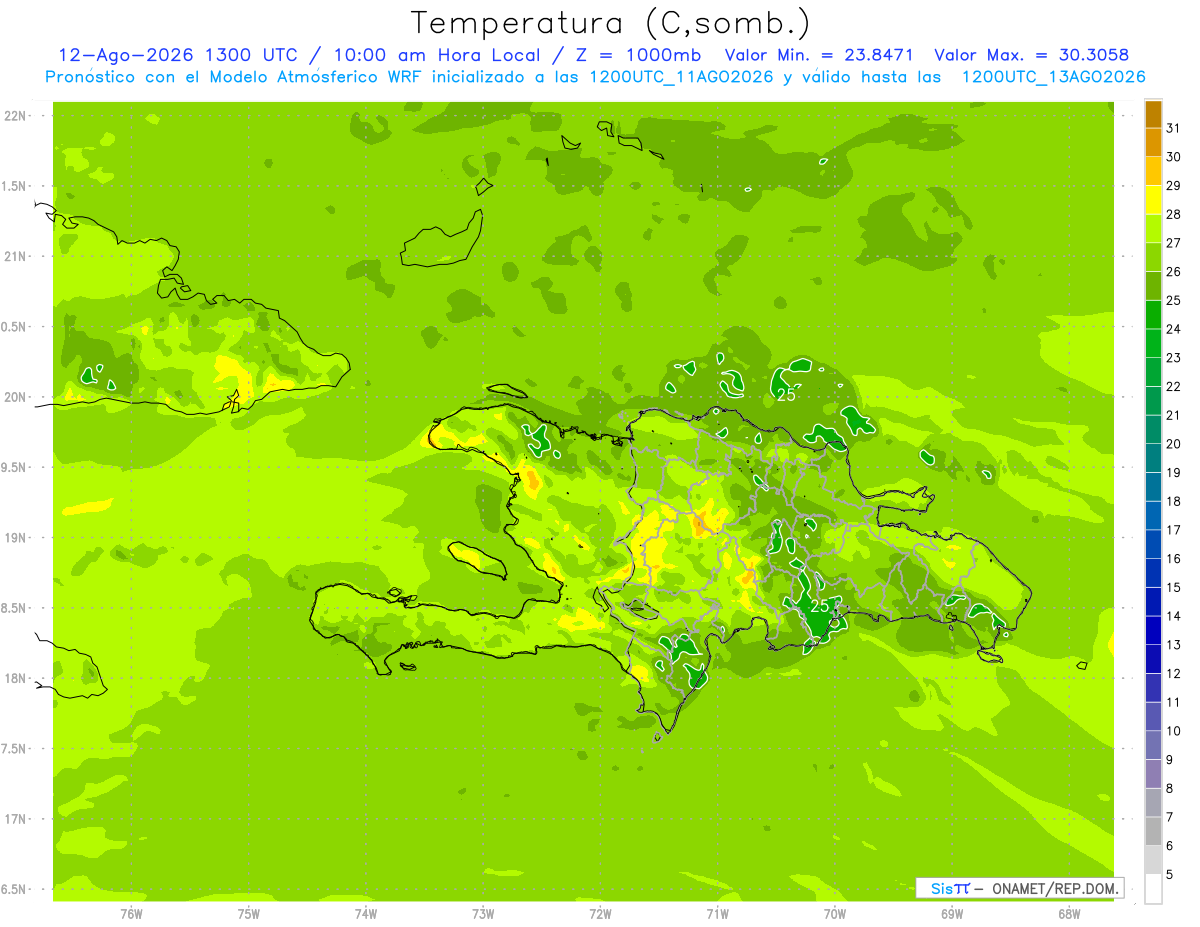The width and height of the screenshot is (1200, 927).
Task: Click the latitude label "18N"
Action: [x=14, y=678]
